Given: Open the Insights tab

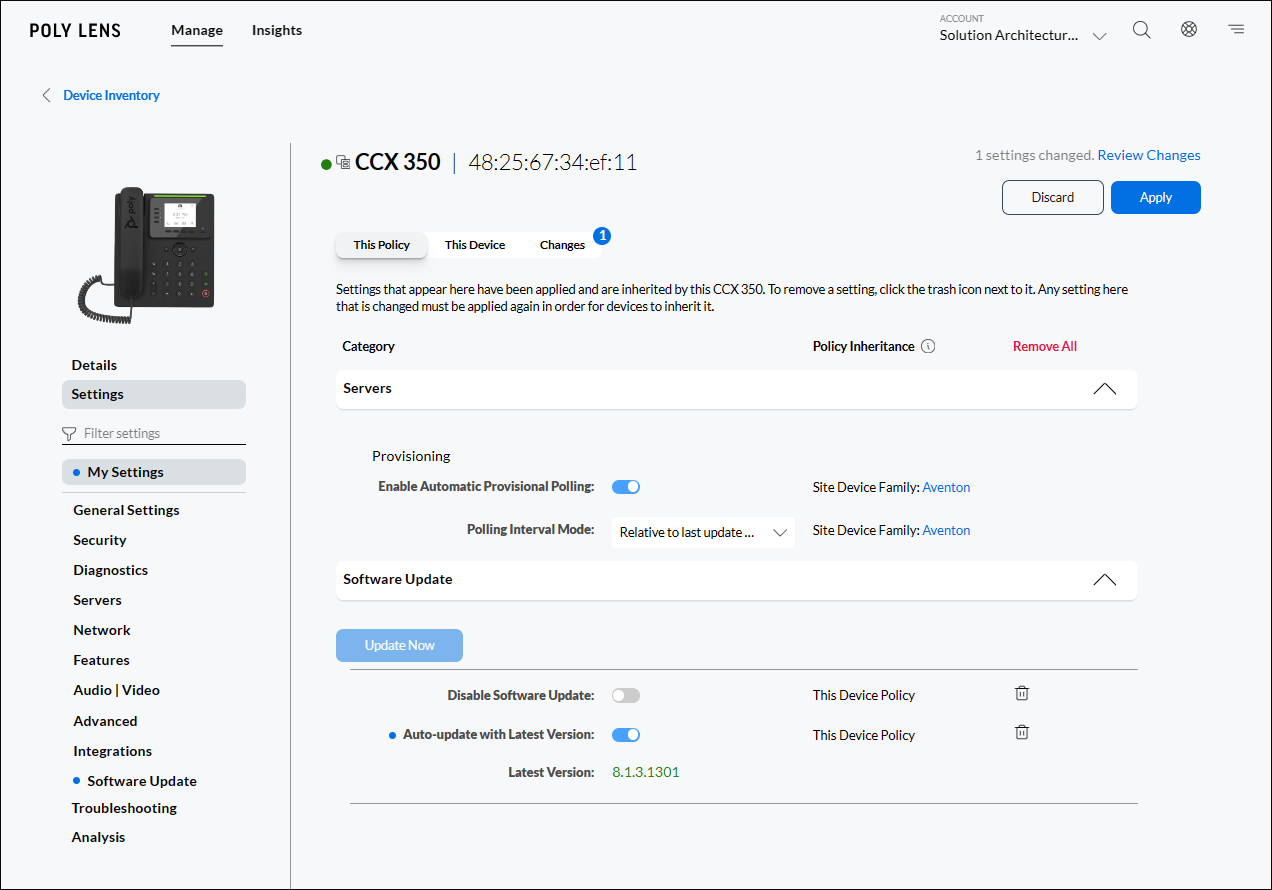Looking at the screenshot, I should [277, 31].
